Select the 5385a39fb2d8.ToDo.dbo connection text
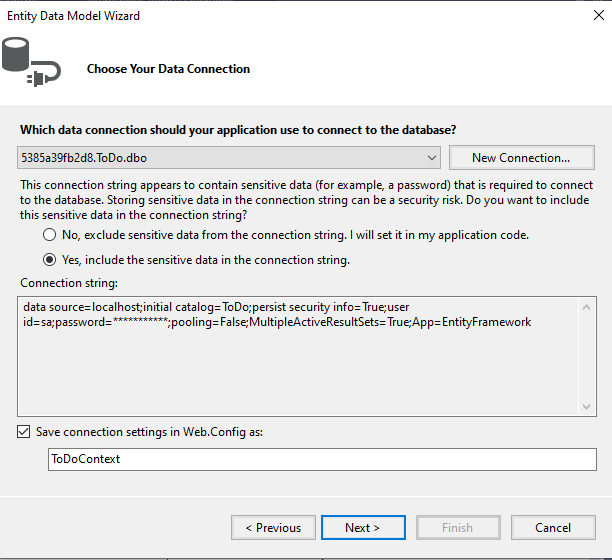The width and height of the screenshot is (612, 560). [85, 158]
